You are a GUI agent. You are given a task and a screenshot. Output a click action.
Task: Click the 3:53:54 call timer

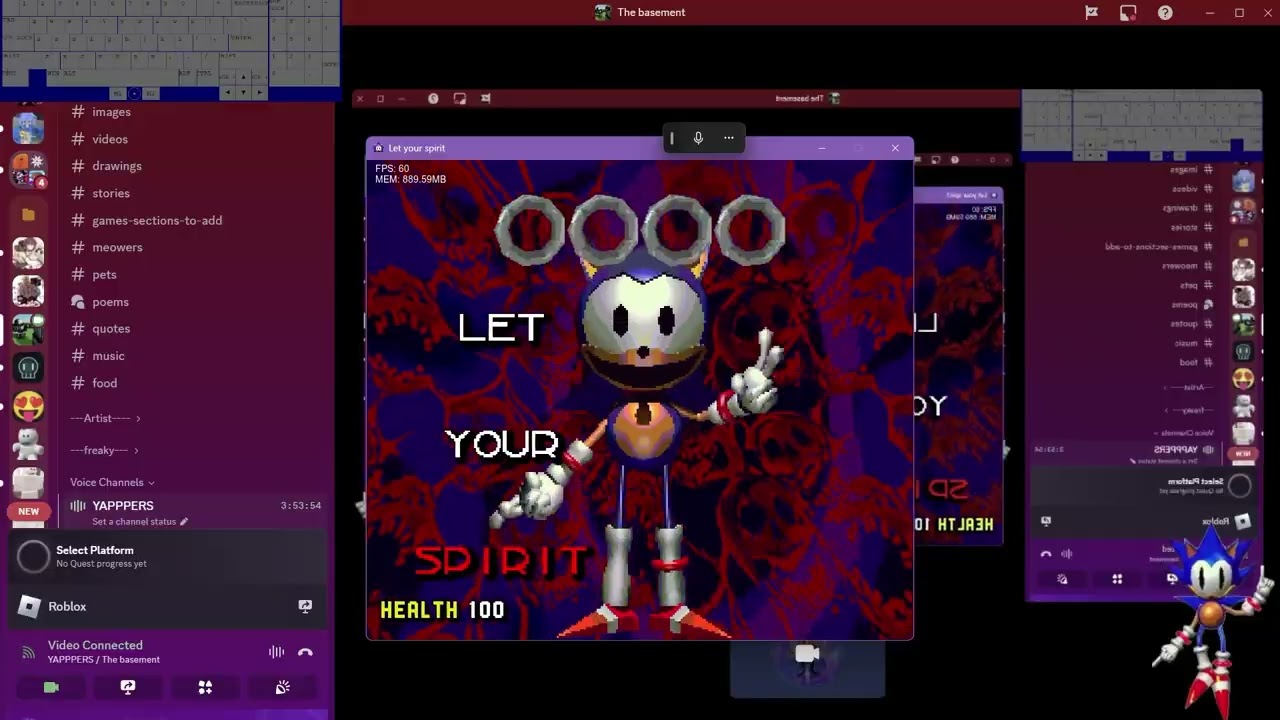click(301, 506)
